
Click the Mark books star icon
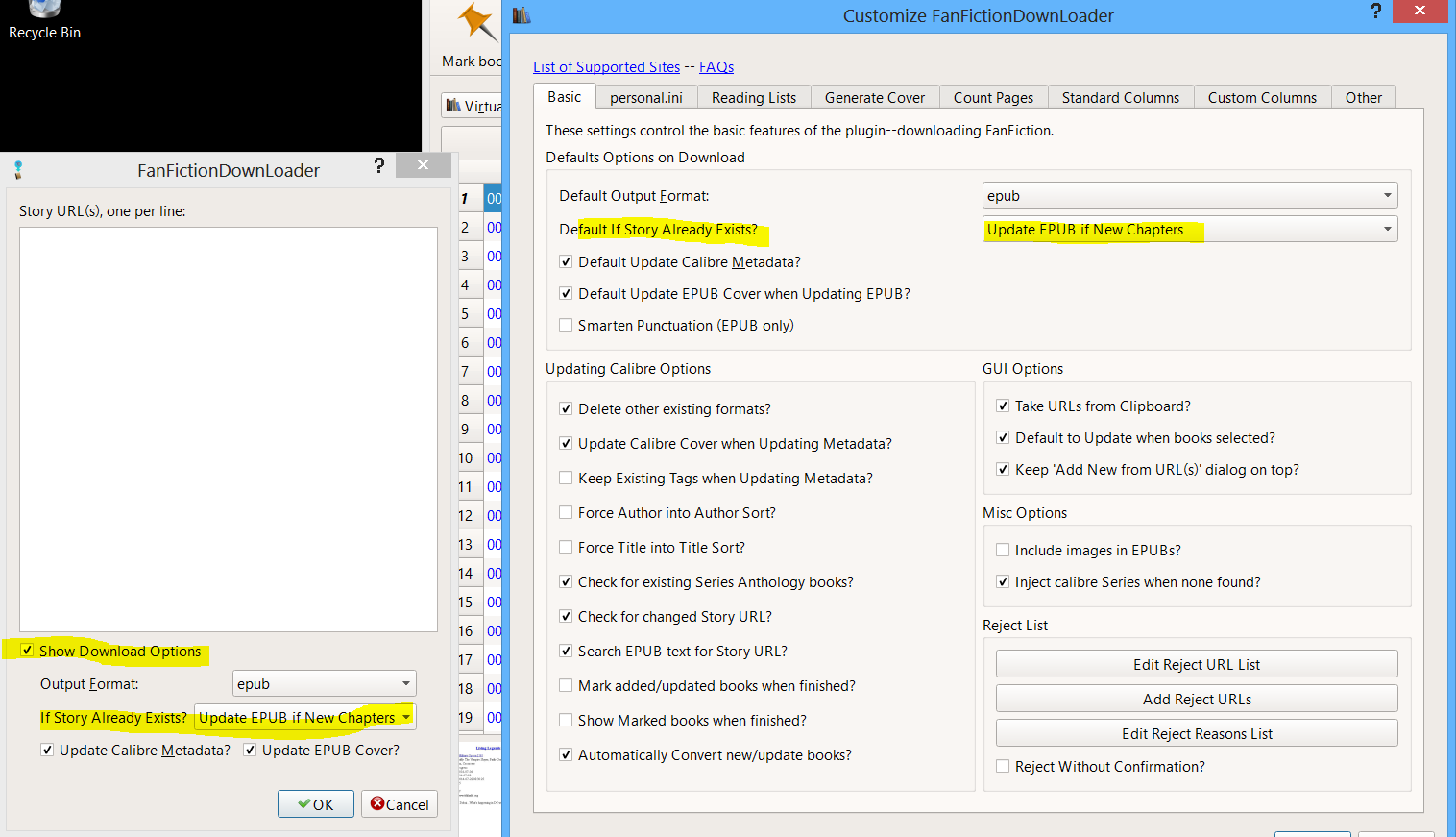click(x=478, y=23)
